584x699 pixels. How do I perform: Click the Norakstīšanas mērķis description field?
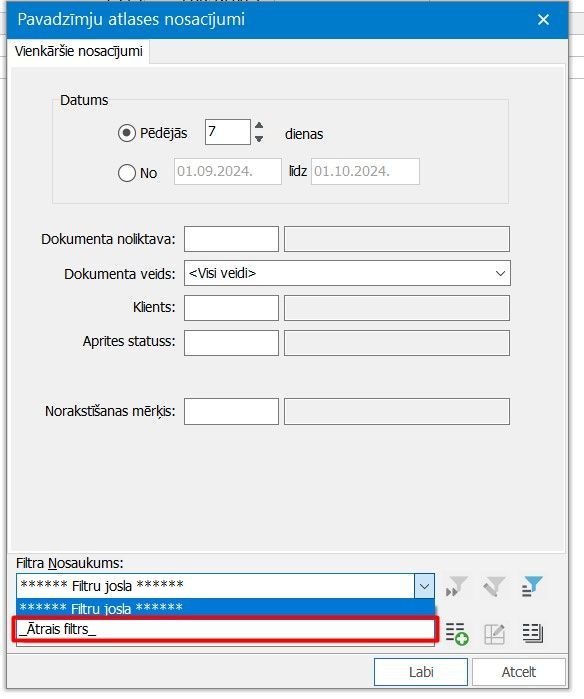[x=397, y=411]
